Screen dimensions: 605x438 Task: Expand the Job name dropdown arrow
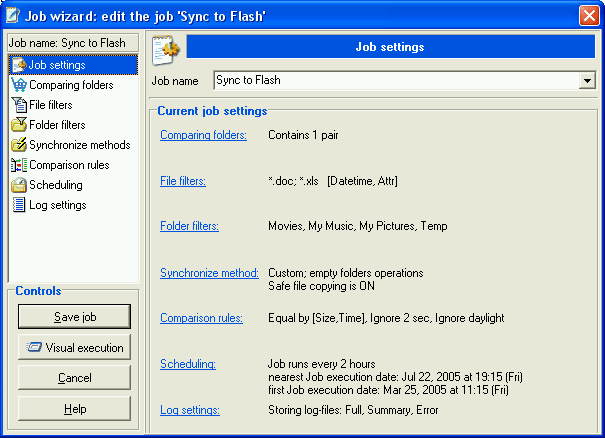[x=588, y=81]
